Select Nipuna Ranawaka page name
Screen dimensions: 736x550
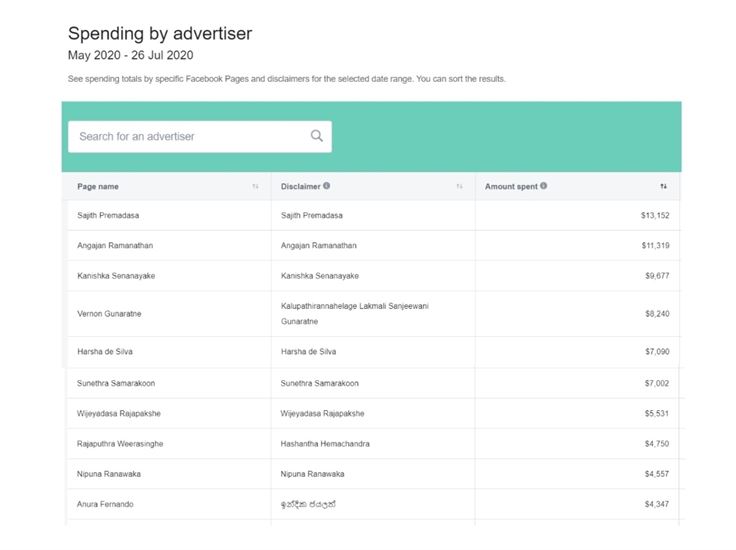[x=109, y=474]
